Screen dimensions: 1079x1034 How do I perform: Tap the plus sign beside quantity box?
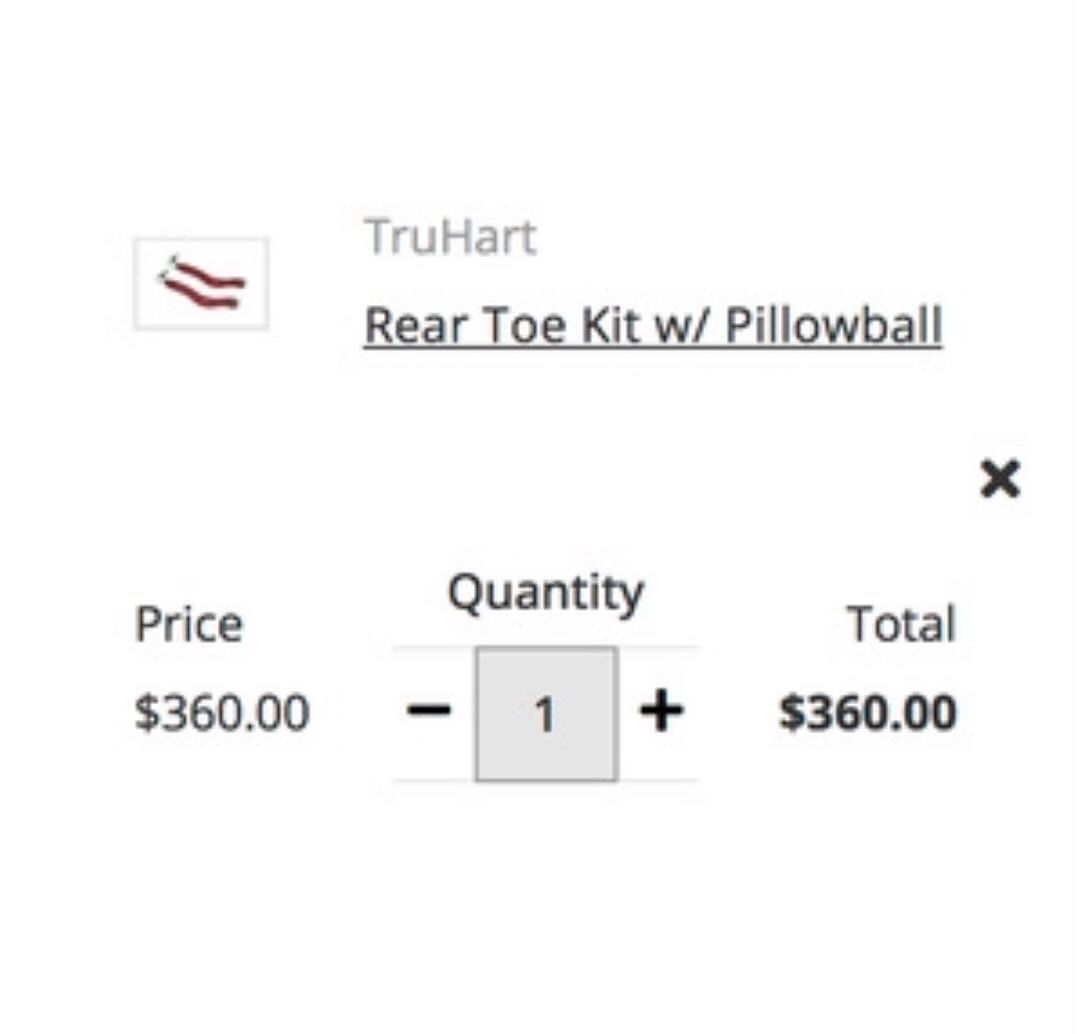click(x=661, y=712)
